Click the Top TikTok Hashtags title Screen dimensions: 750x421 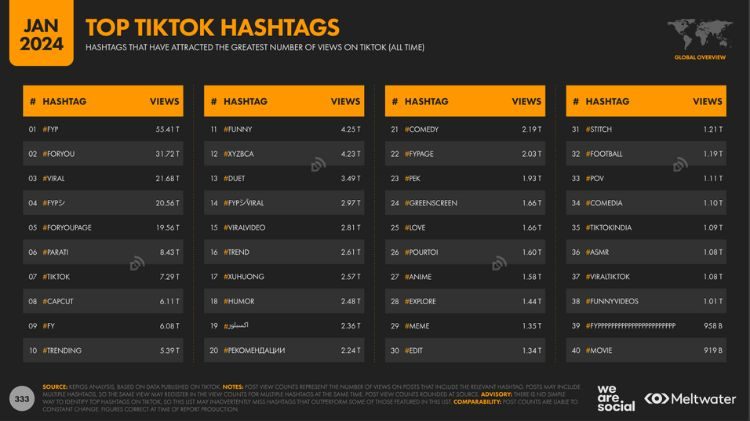pos(212,27)
